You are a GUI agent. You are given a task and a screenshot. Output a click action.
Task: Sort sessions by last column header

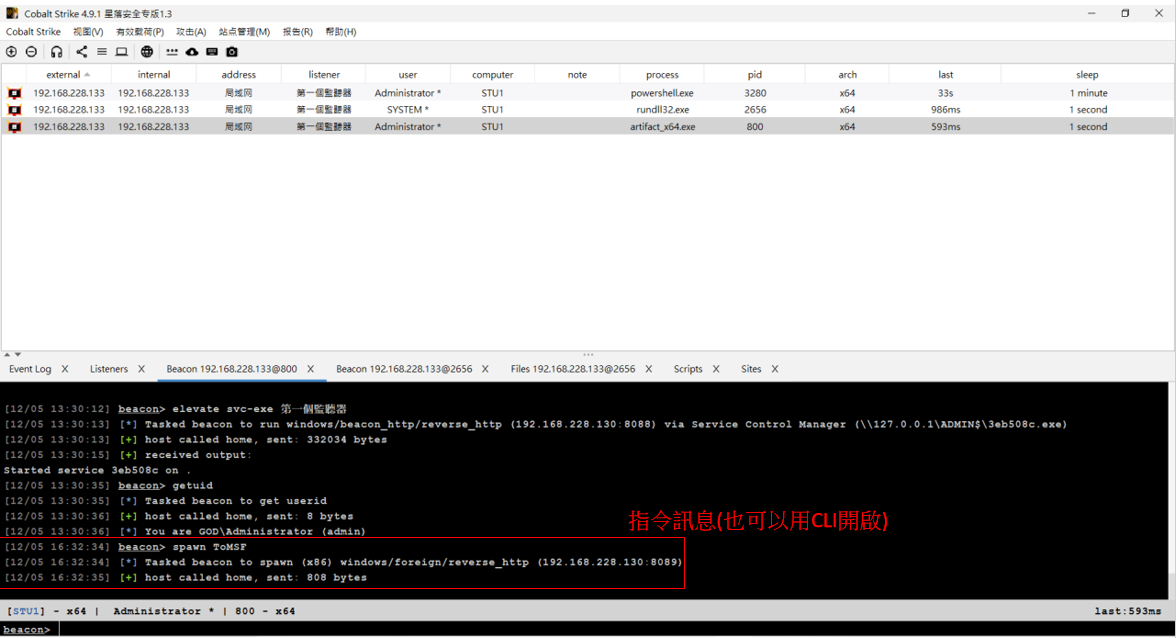tap(945, 74)
